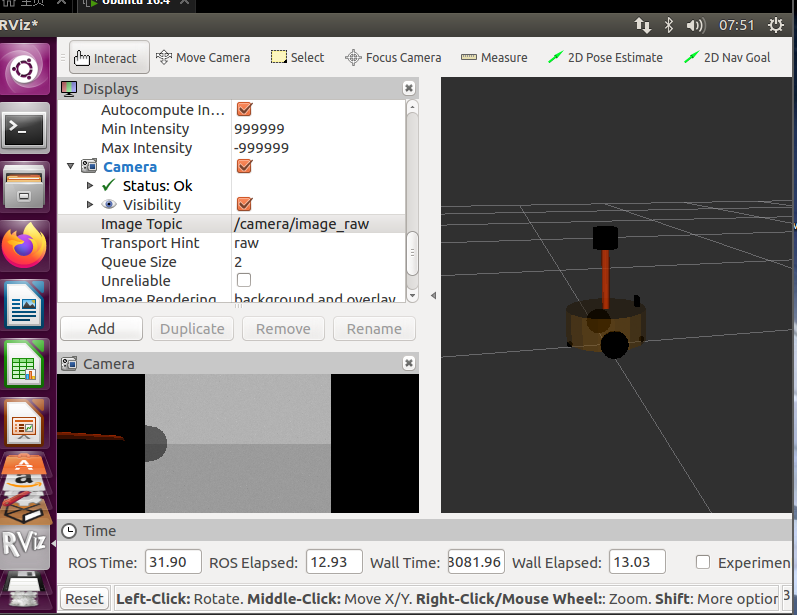This screenshot has height=615, width=797.
Task: Activate the 2D Pose Estimate tool
Action: pos(605,57)
